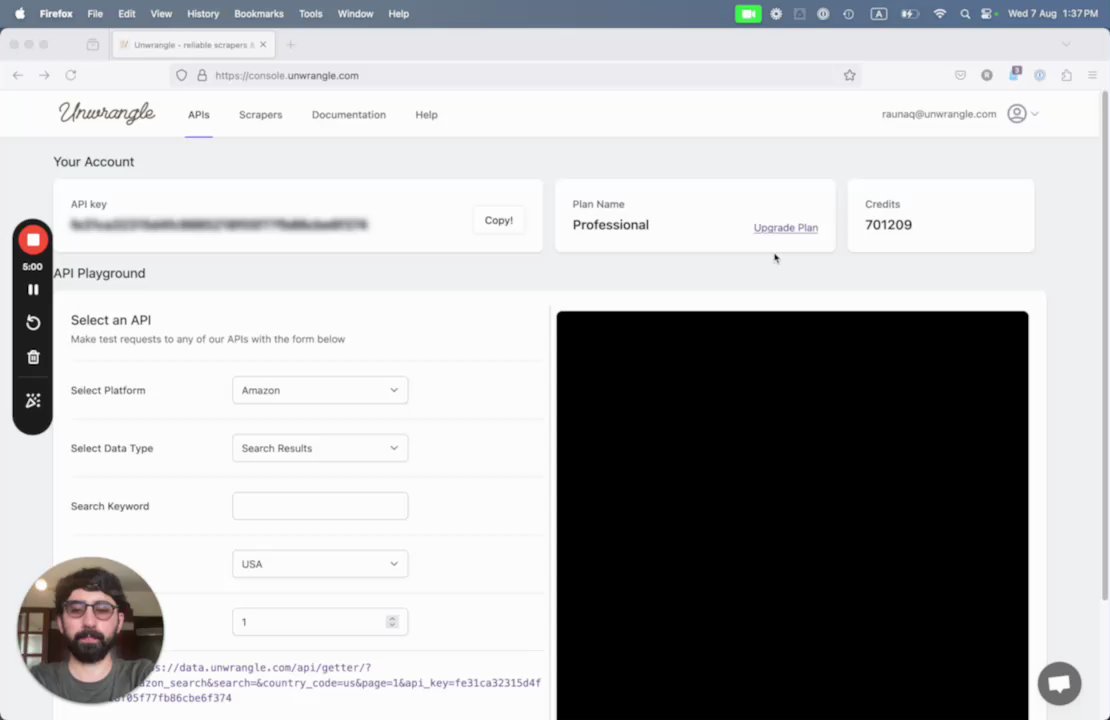
Task: Open the Apple menu
Action: 20,13
